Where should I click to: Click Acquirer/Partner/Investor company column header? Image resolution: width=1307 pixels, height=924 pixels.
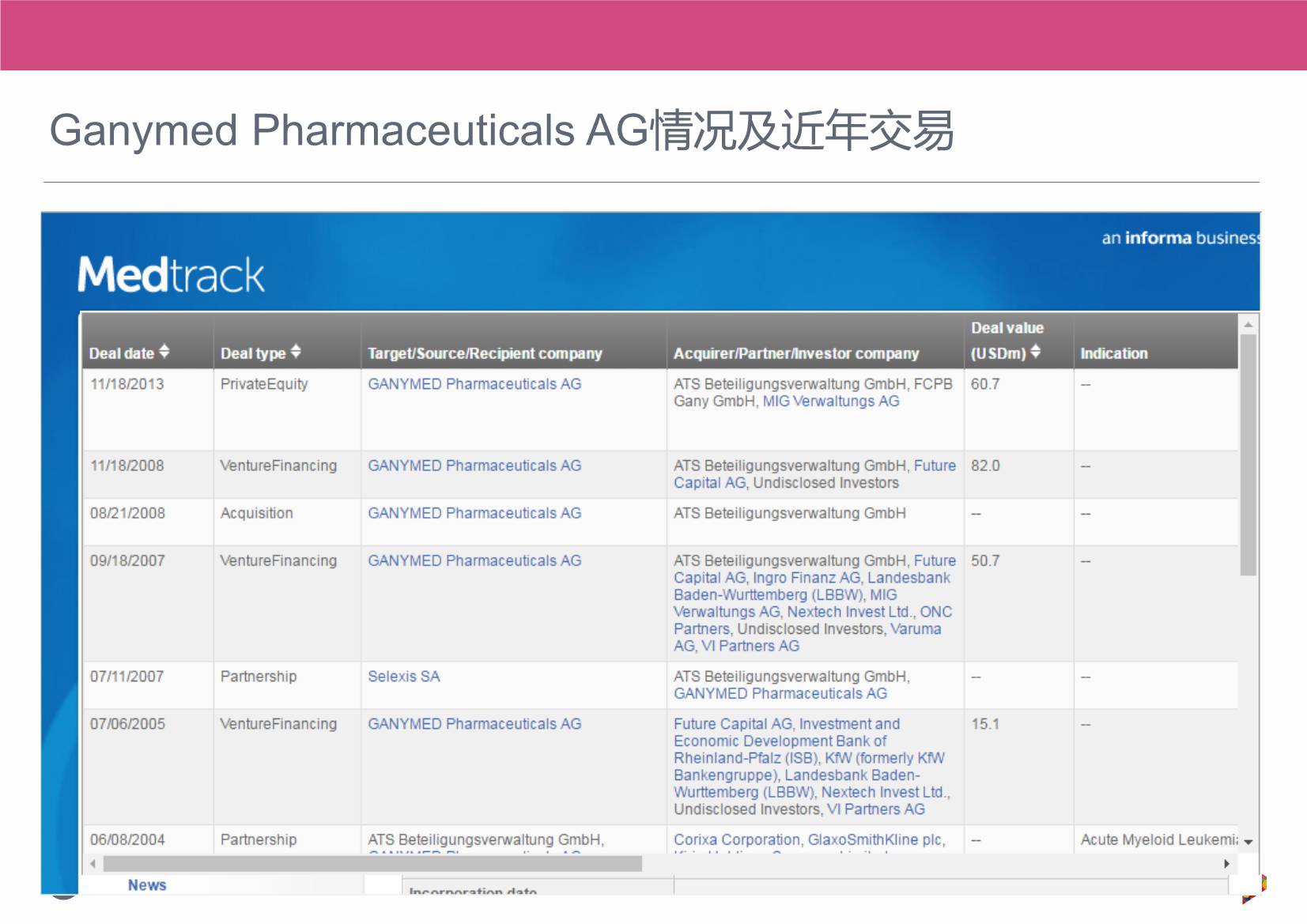[x=796, y=353]
